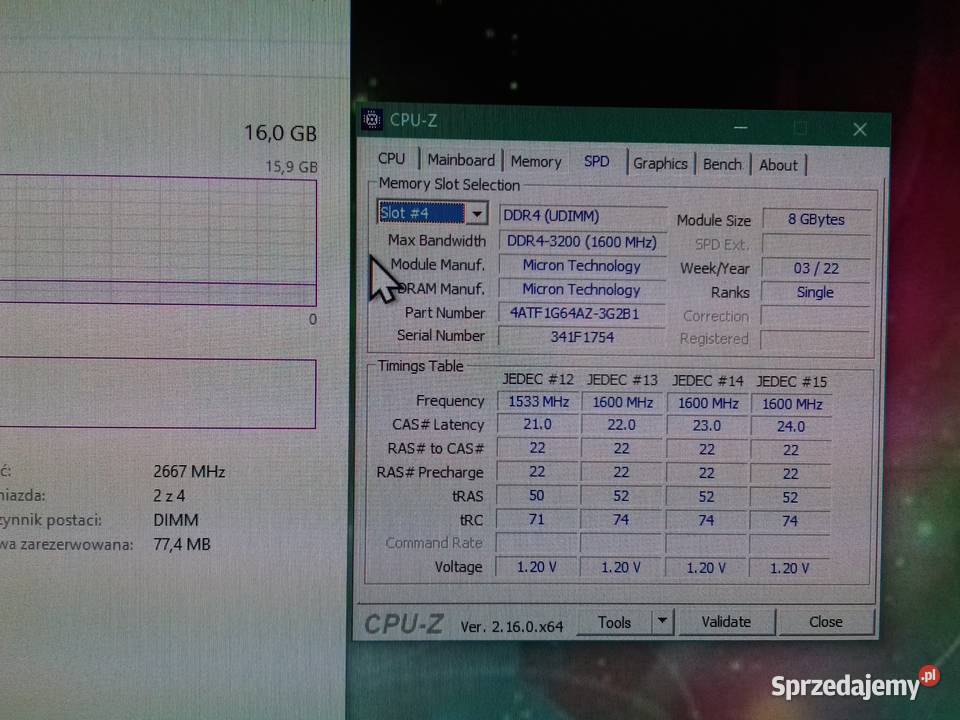Click the JEDEC #15 voltage 1.20 V cell
Viewport: 960px width, 720px height.
(790, 568)
